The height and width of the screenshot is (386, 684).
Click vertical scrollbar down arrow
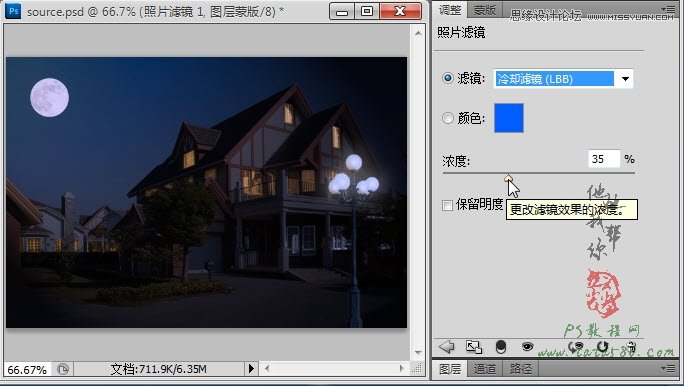(x=418, y=352)
